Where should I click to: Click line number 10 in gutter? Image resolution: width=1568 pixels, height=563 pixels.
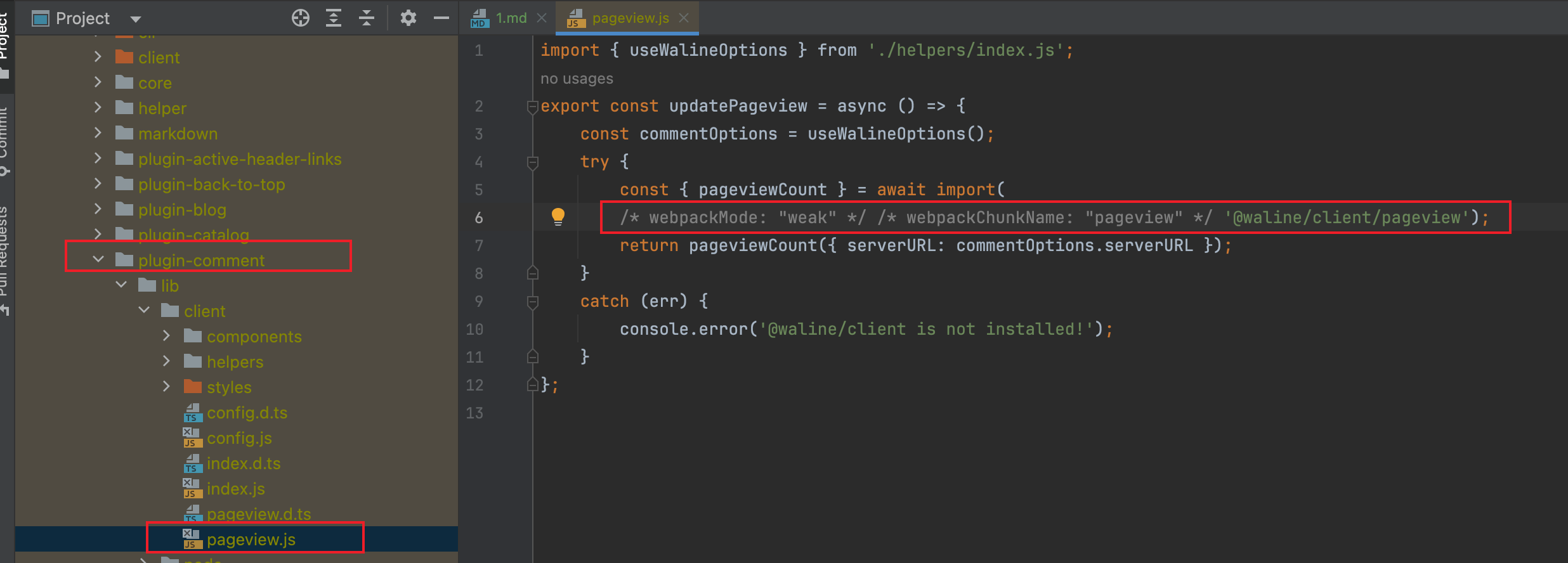pos(474,329)
